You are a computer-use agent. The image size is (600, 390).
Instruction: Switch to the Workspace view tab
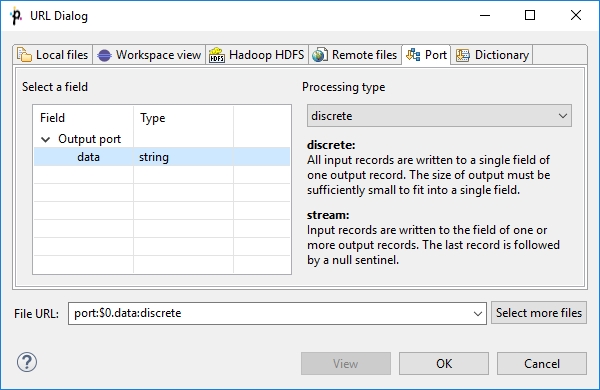[149, 55]
